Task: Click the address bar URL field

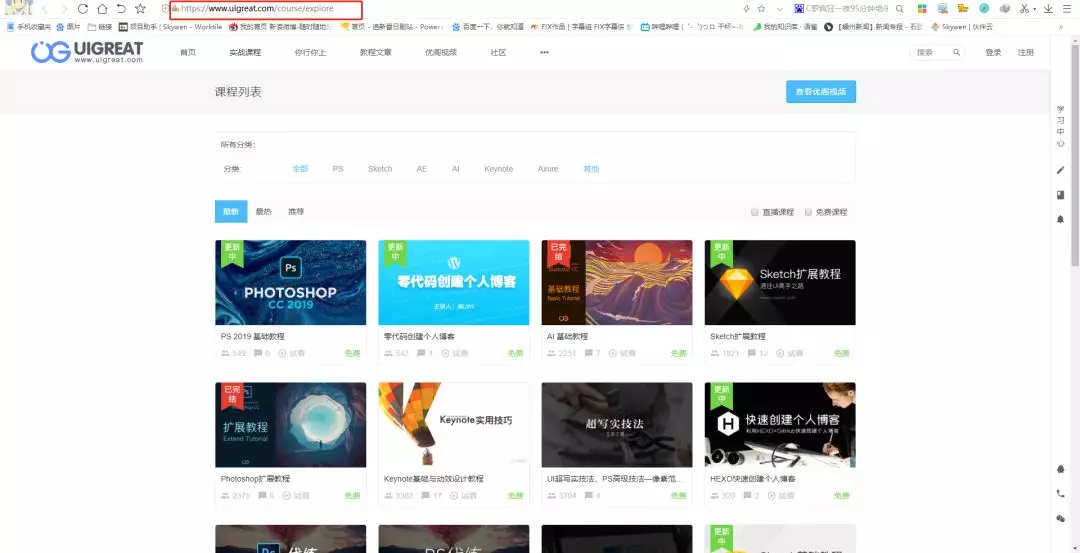Action: [x=267, y=9]
